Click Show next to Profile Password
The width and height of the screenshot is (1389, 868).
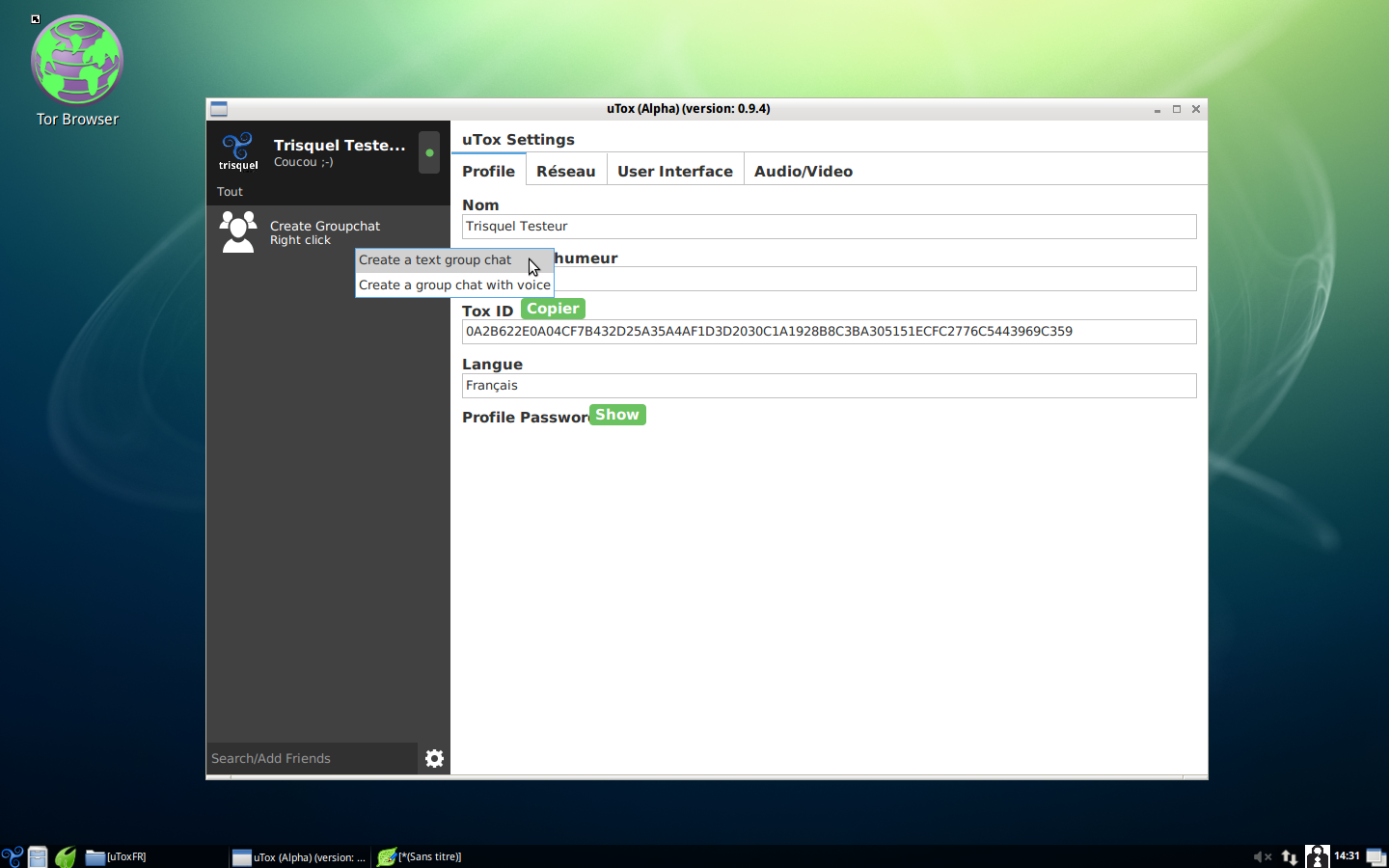[x=617, y=415]
